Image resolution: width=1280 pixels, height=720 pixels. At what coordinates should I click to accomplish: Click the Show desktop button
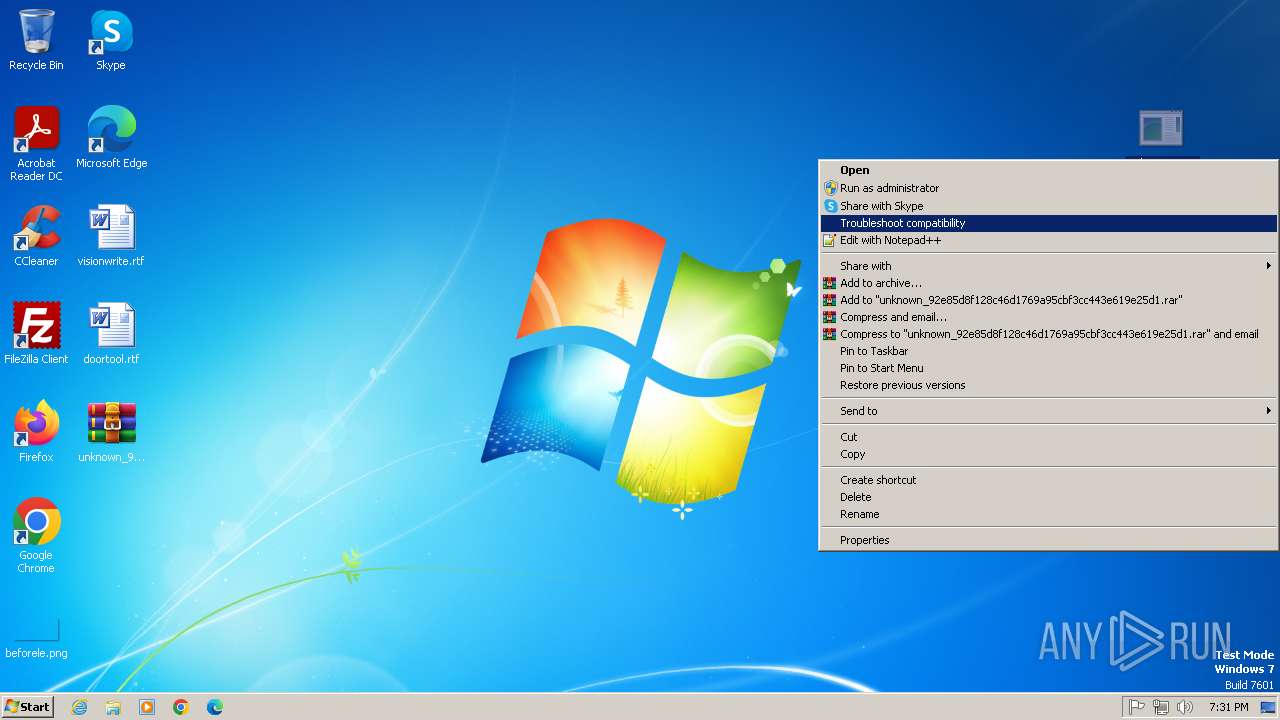(x=1268, y=707)
